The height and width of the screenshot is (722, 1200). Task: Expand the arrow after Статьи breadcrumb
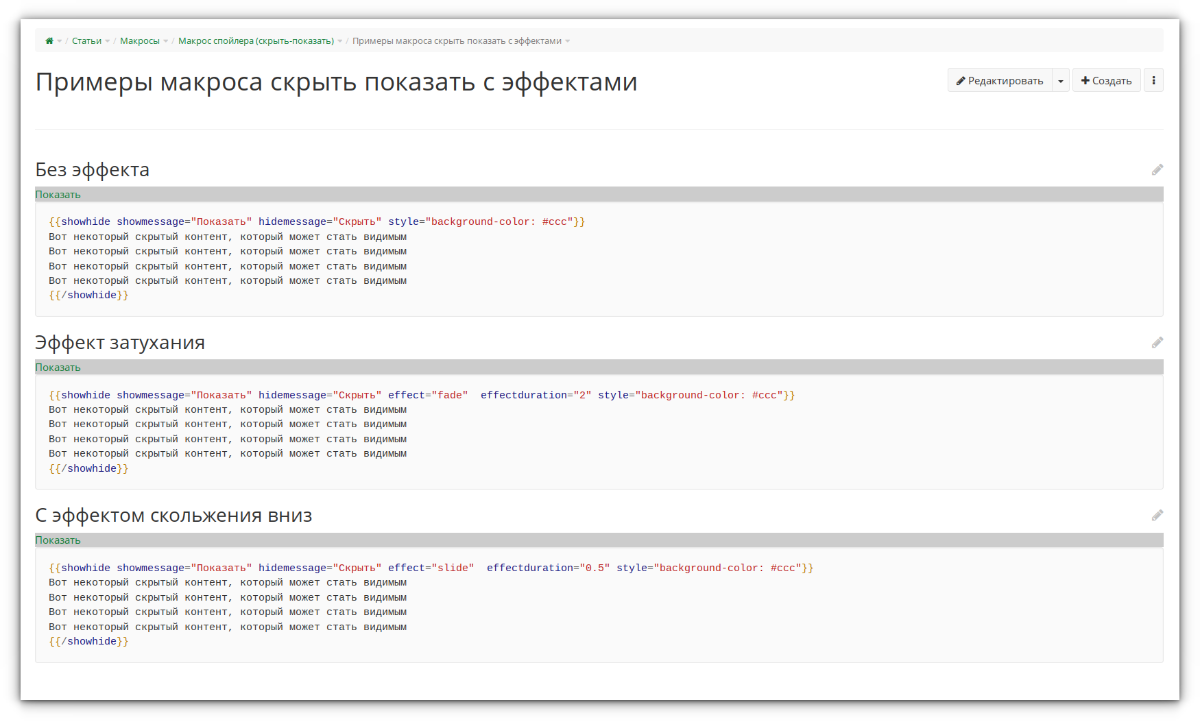click(107, 41)
